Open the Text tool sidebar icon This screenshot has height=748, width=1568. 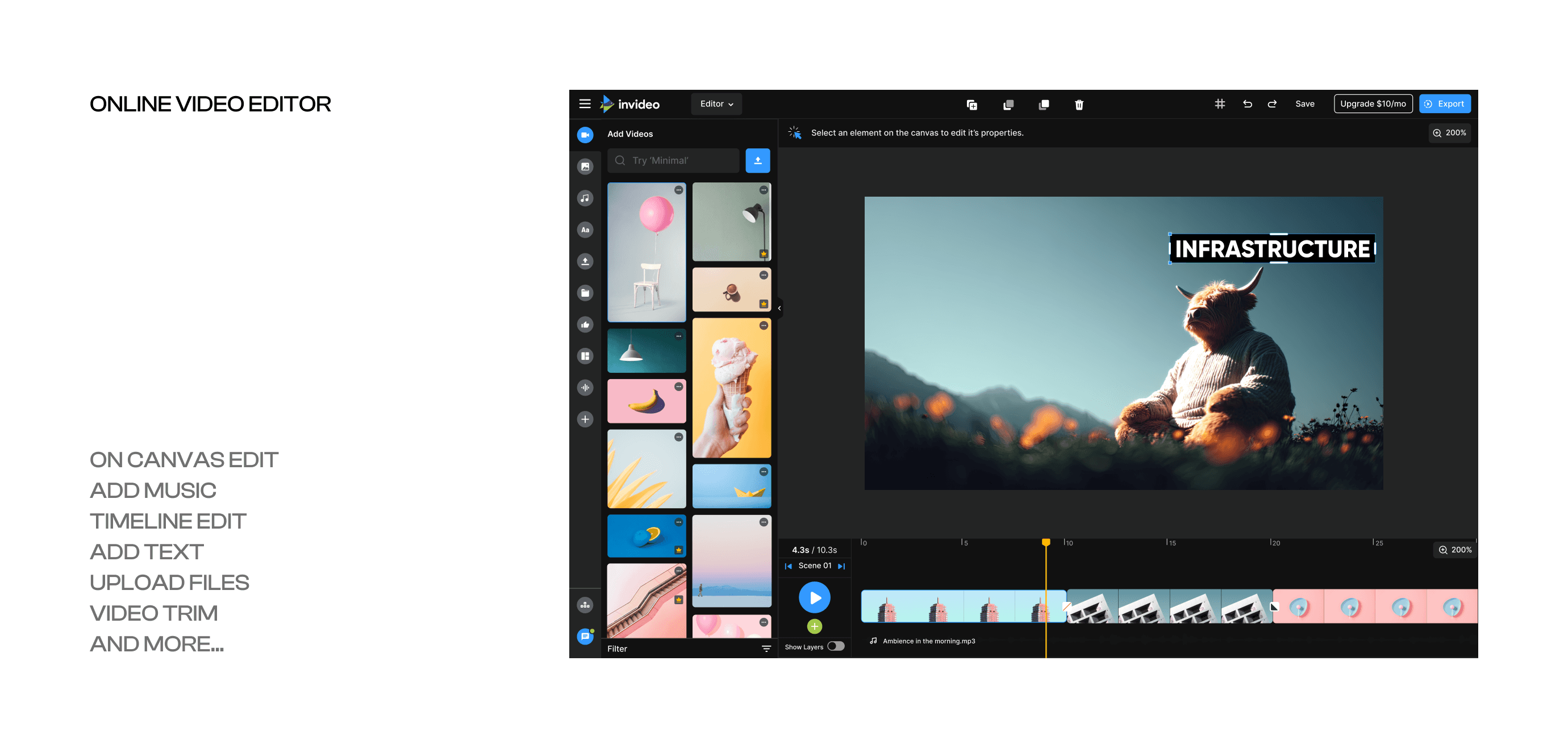[585, 230]
